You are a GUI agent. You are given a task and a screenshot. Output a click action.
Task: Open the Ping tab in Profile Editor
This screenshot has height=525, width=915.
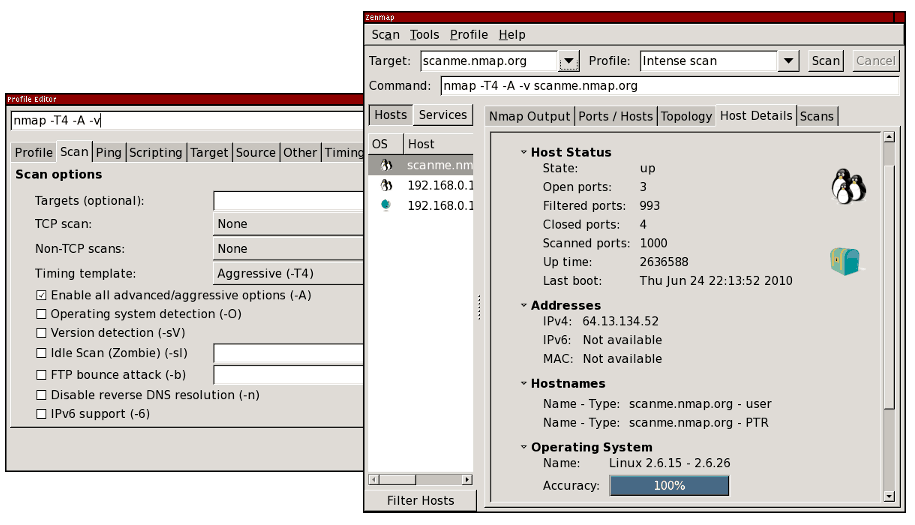109,152
